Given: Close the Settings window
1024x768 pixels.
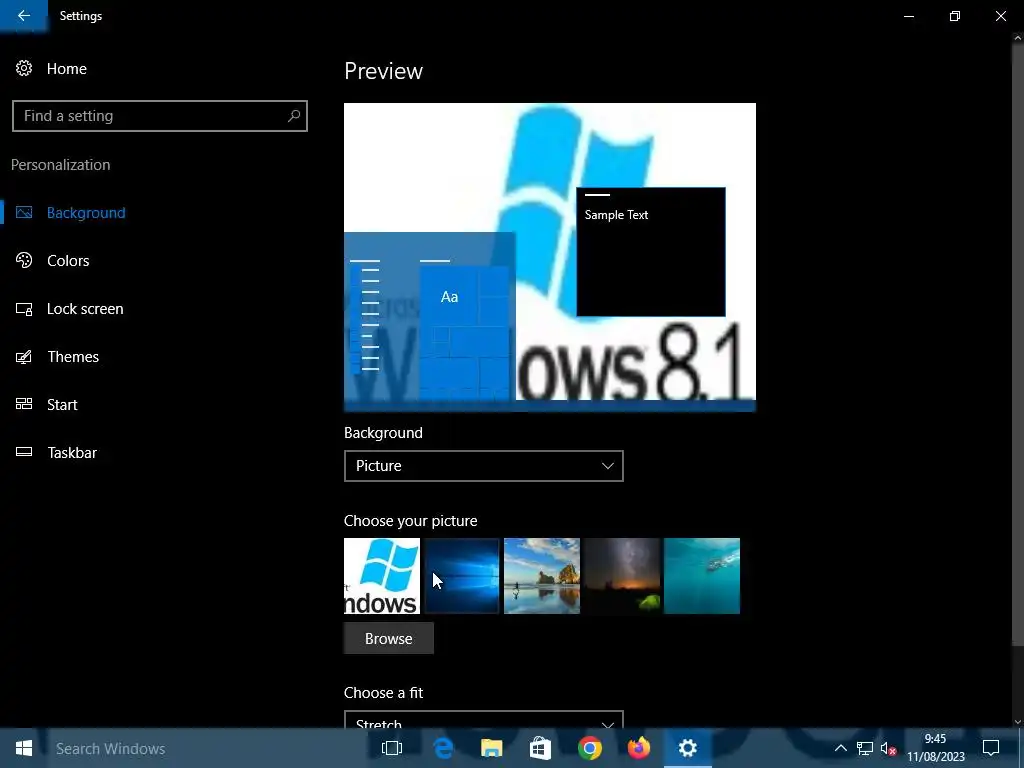Looking at the screenshot, I should tap(1000, 16).
